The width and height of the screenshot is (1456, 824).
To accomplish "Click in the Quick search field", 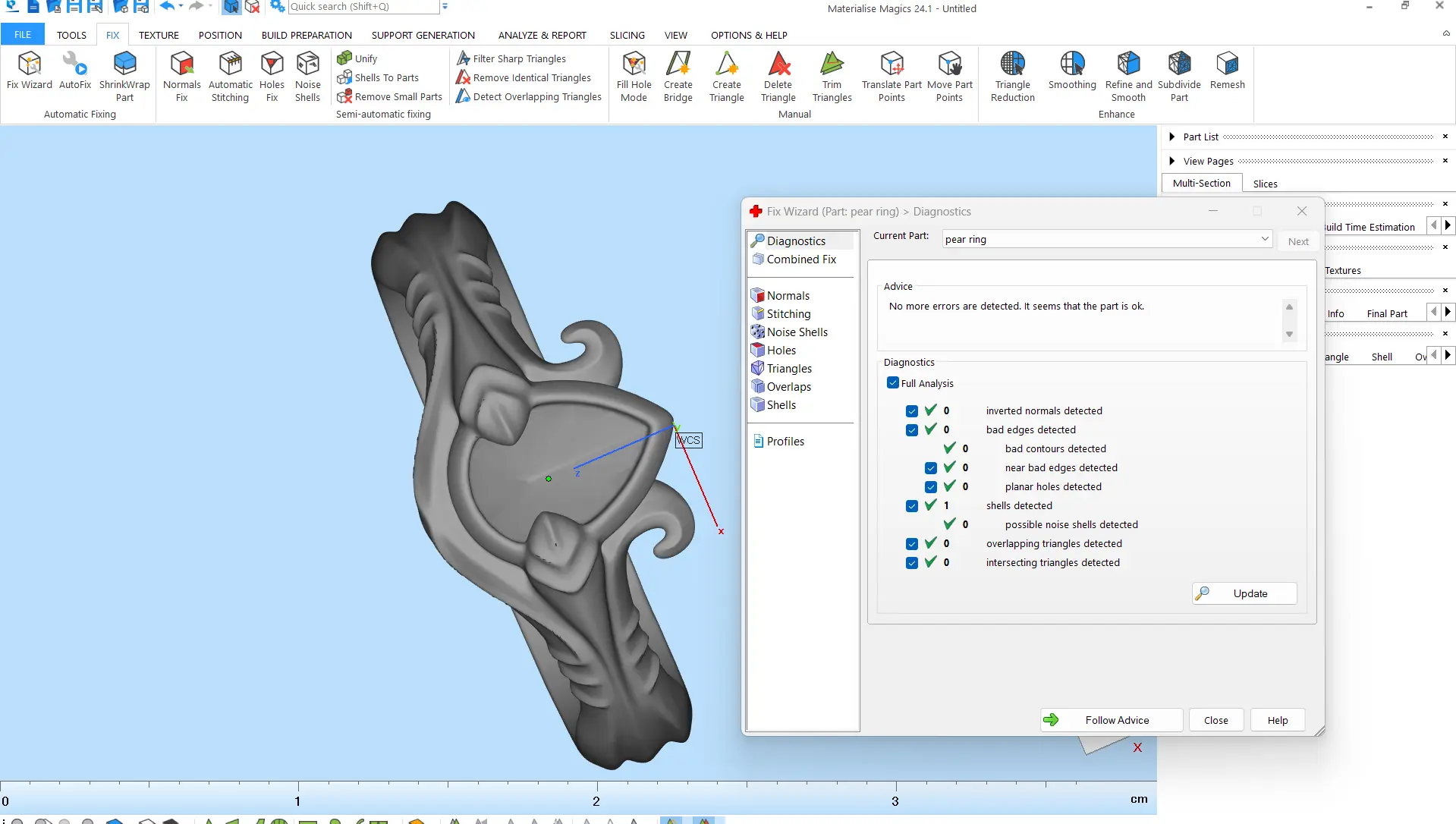I will [363, 7].
